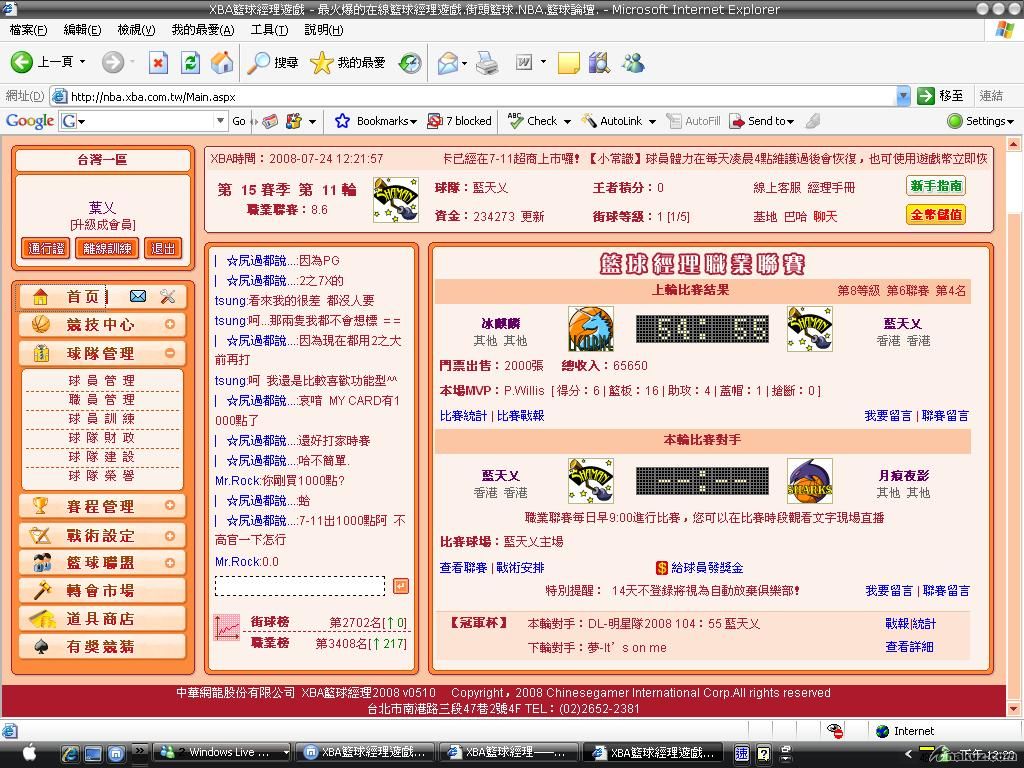
Task: Open the 檢視(V) menu
Action: pyautogui.click(x=136, y=29)
